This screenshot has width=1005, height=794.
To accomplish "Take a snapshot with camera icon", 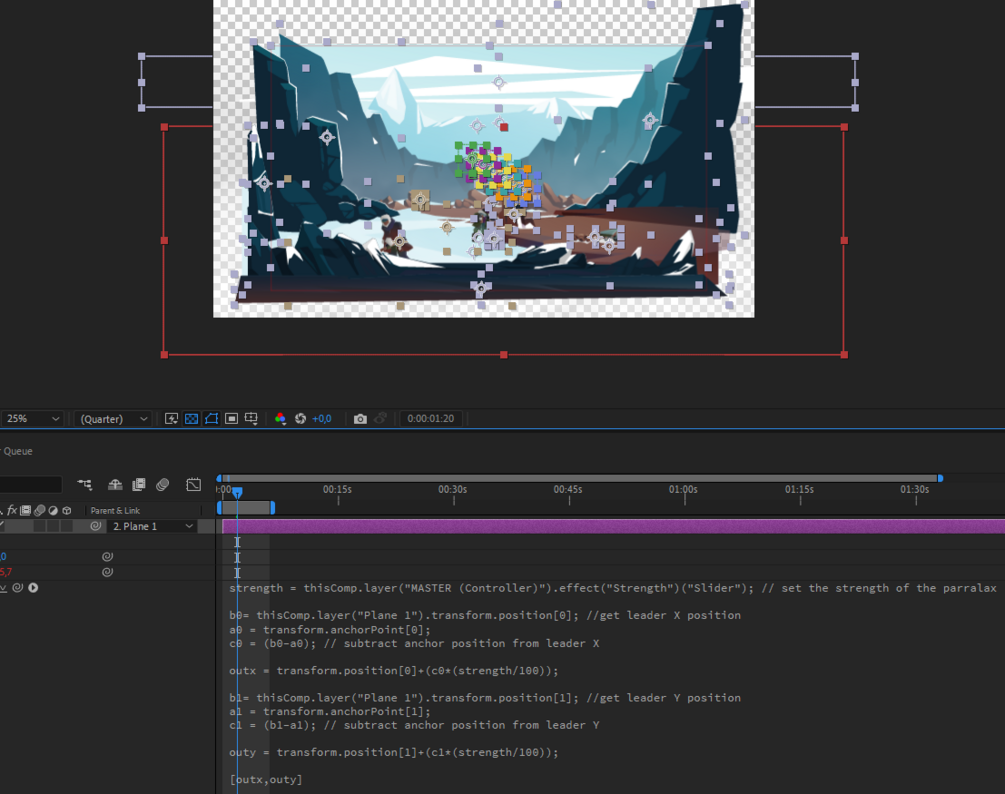I will coord(360,418).
